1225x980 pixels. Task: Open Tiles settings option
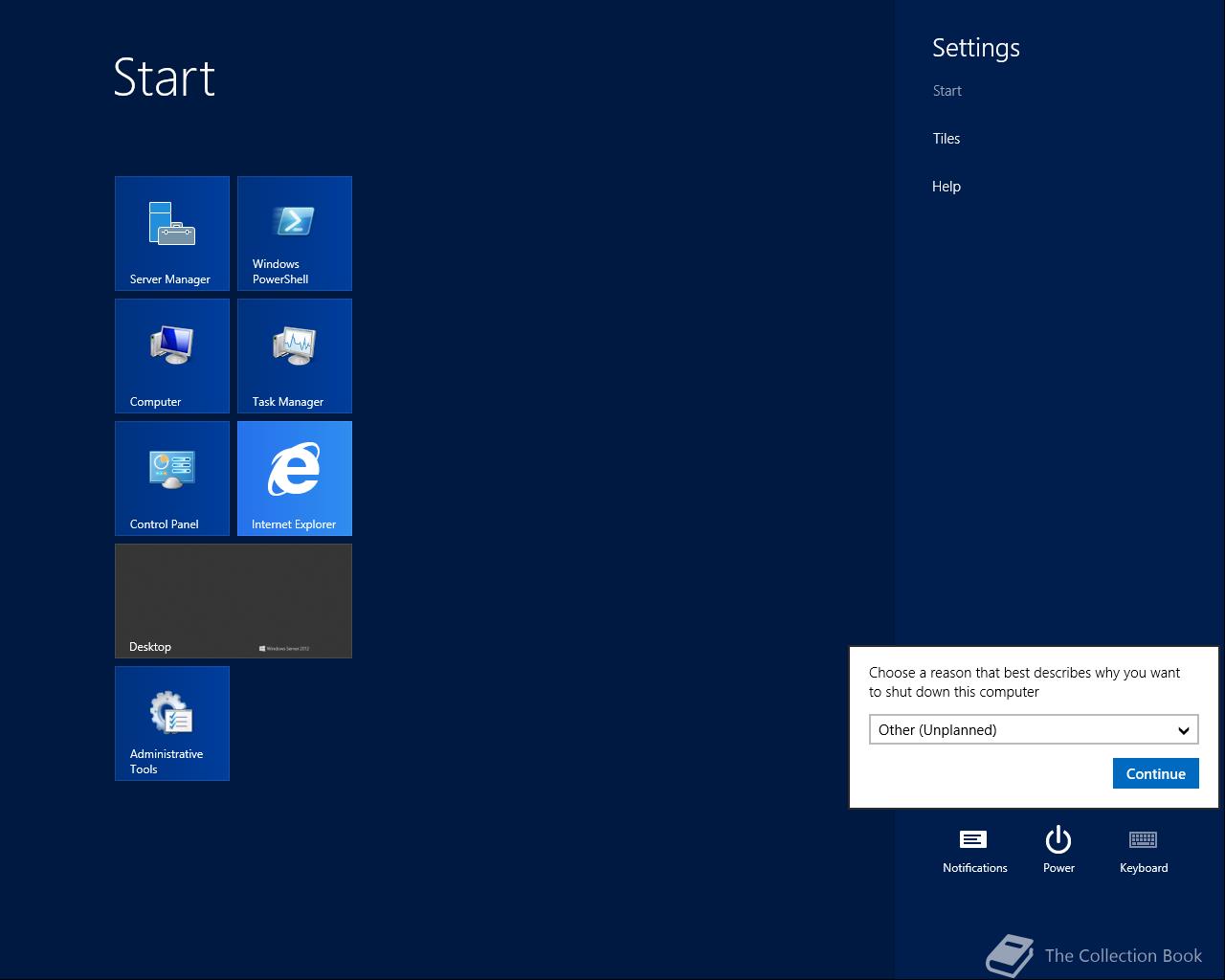947,139
